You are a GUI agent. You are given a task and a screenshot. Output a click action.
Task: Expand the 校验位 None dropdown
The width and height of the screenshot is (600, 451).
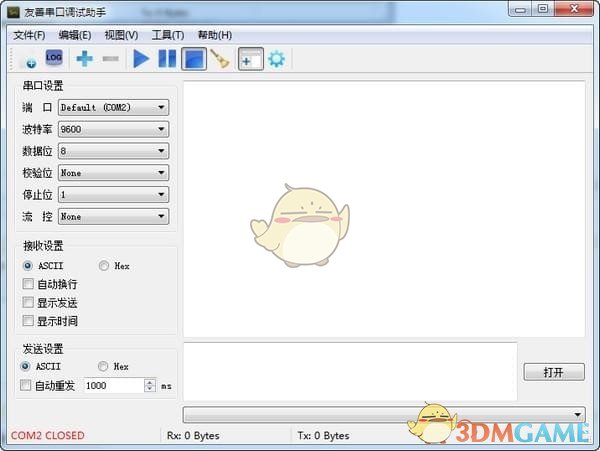[x=113, y=173]
